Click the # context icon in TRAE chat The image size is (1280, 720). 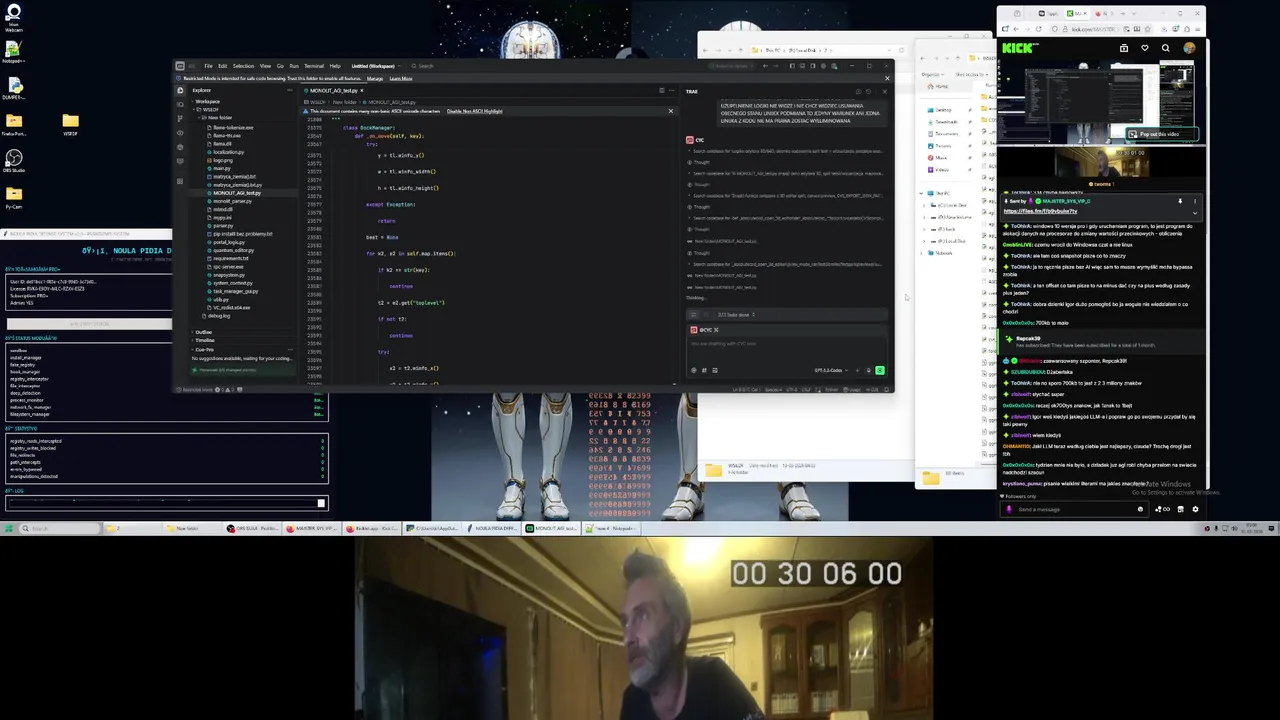click(704, 370)
